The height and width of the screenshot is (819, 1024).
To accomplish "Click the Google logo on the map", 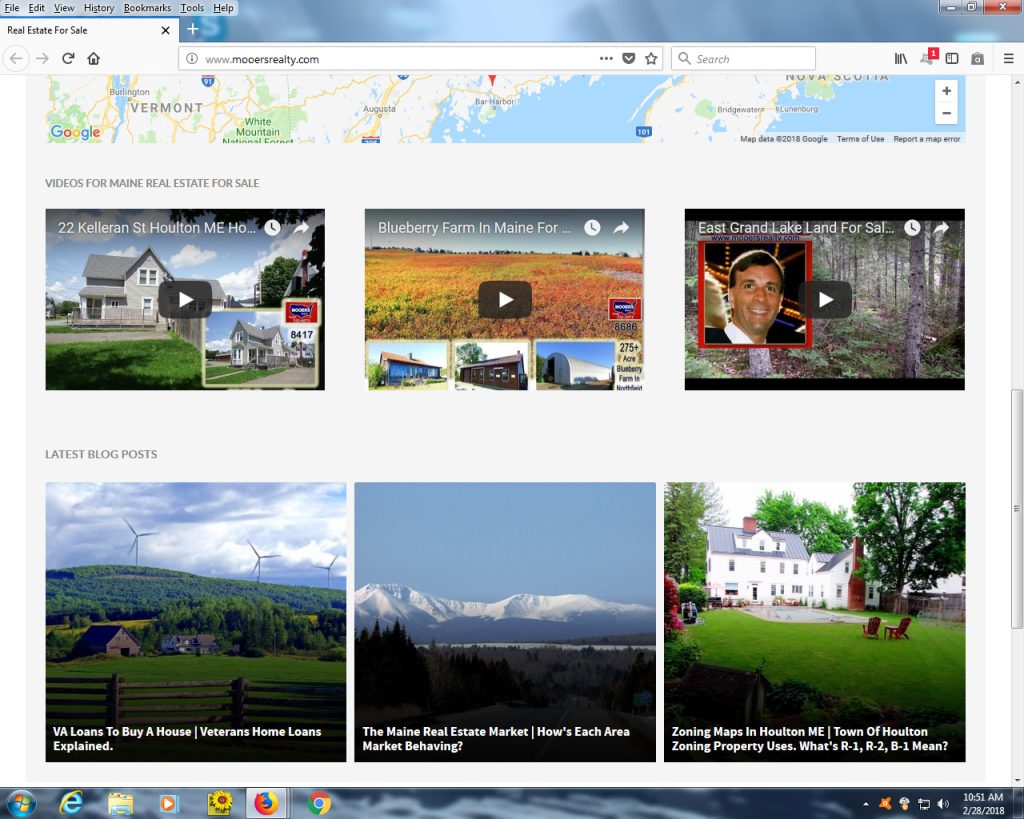I will [75, 132].
